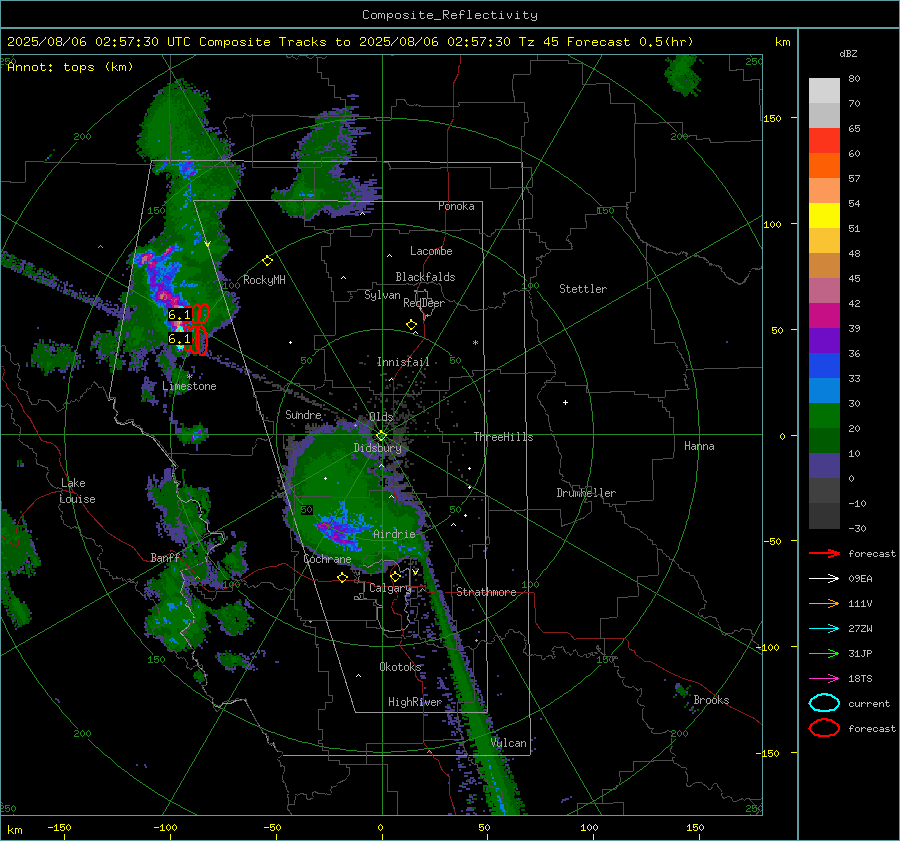Screen dimensions: 900x841
Task: Click the Stettler town label
Action: pyautogui.click(x=583, y=289)
